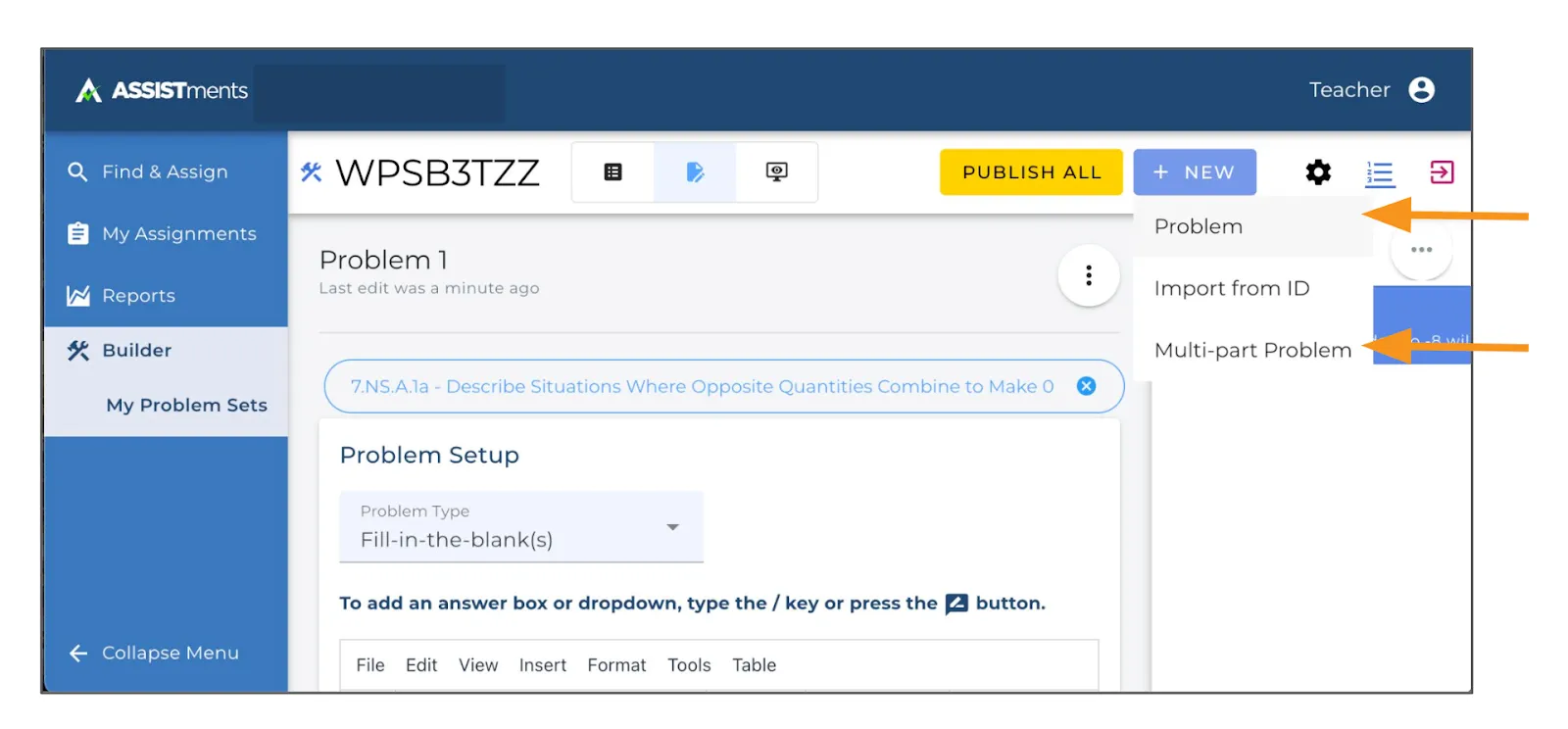Click the red exit builder icon
This screenshot has height=729, width=1568.
1442,172
